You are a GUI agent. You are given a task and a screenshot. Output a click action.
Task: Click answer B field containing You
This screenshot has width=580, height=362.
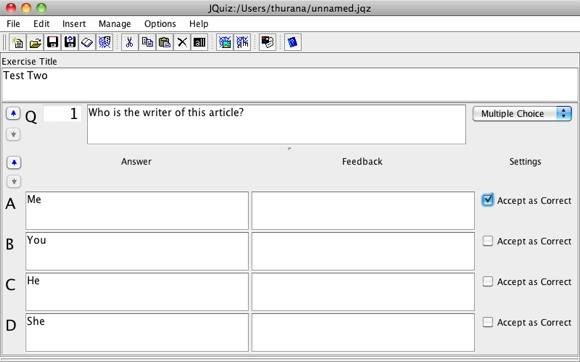(x=137, y=251)
